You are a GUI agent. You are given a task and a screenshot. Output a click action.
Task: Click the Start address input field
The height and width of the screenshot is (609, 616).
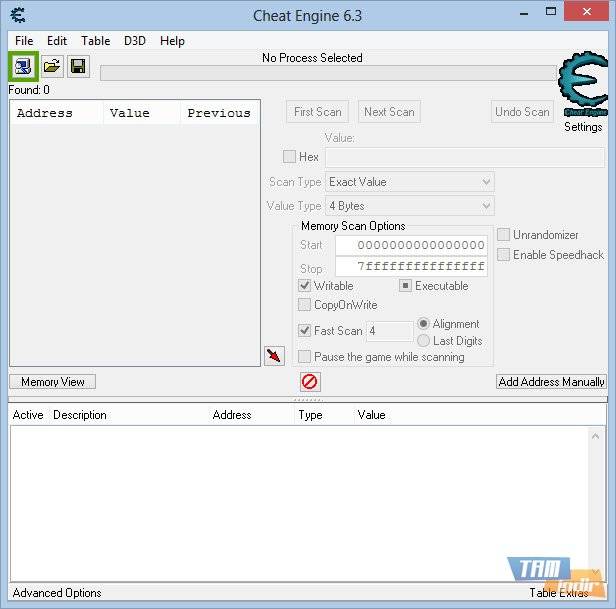click(x=410, y=245)
